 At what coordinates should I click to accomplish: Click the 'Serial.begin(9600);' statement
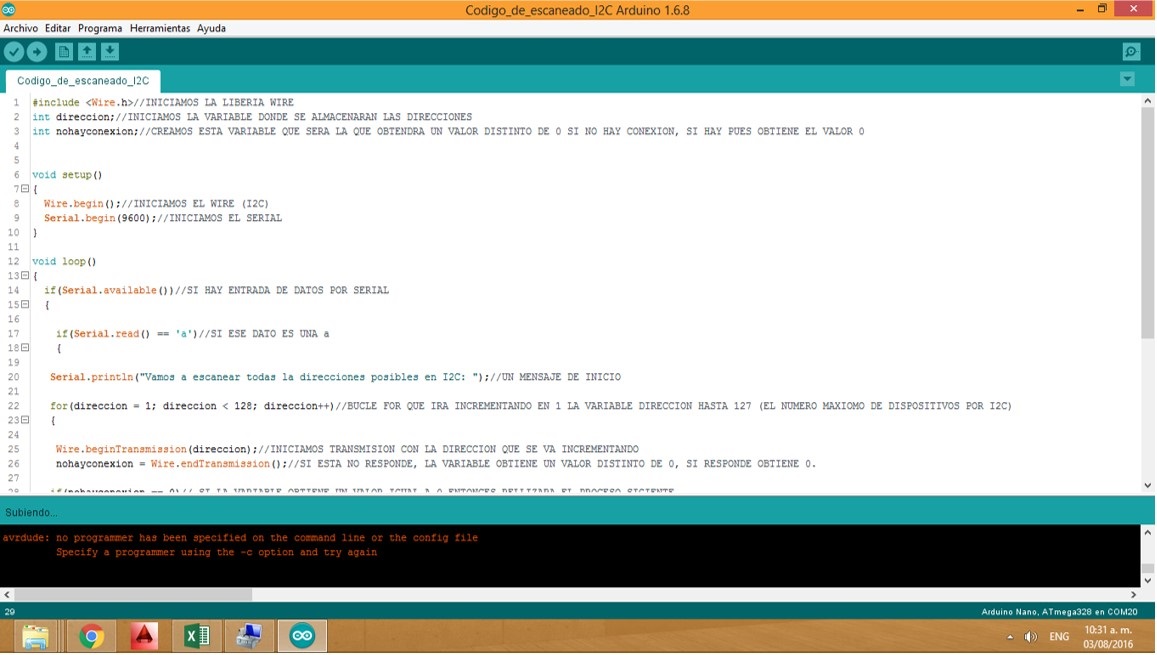click(162, 218)
